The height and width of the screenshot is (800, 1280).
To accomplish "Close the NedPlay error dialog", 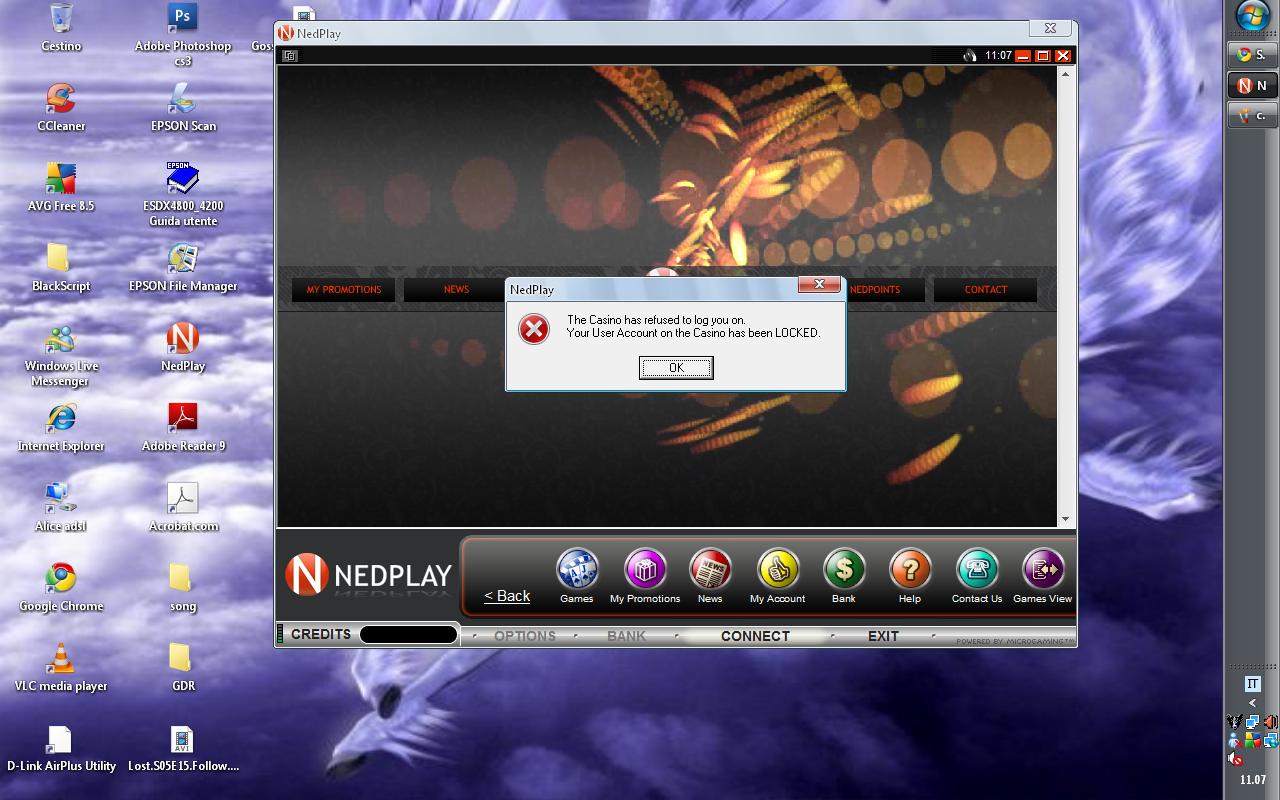I will coord(818,285).
